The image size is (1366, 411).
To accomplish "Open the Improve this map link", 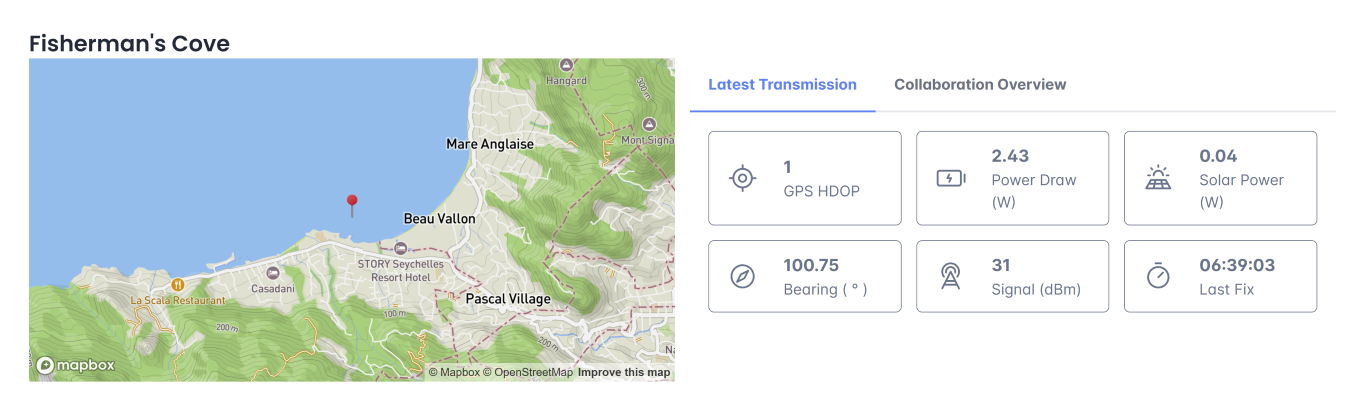I will click(624, 373).
